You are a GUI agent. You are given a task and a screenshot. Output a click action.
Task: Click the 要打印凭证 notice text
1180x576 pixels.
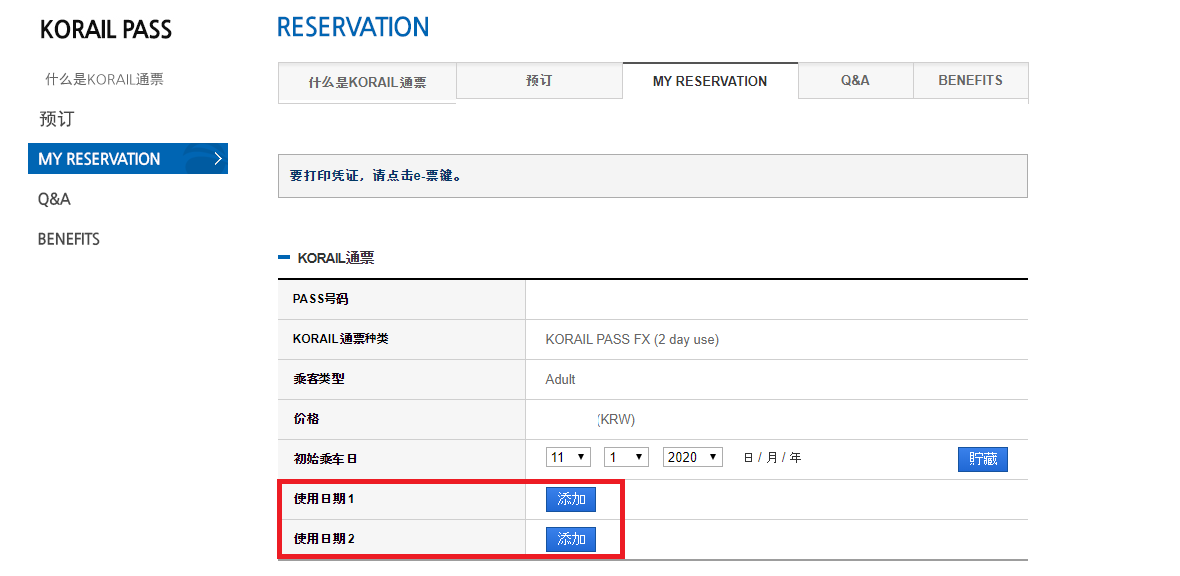(x=376, y=175)
